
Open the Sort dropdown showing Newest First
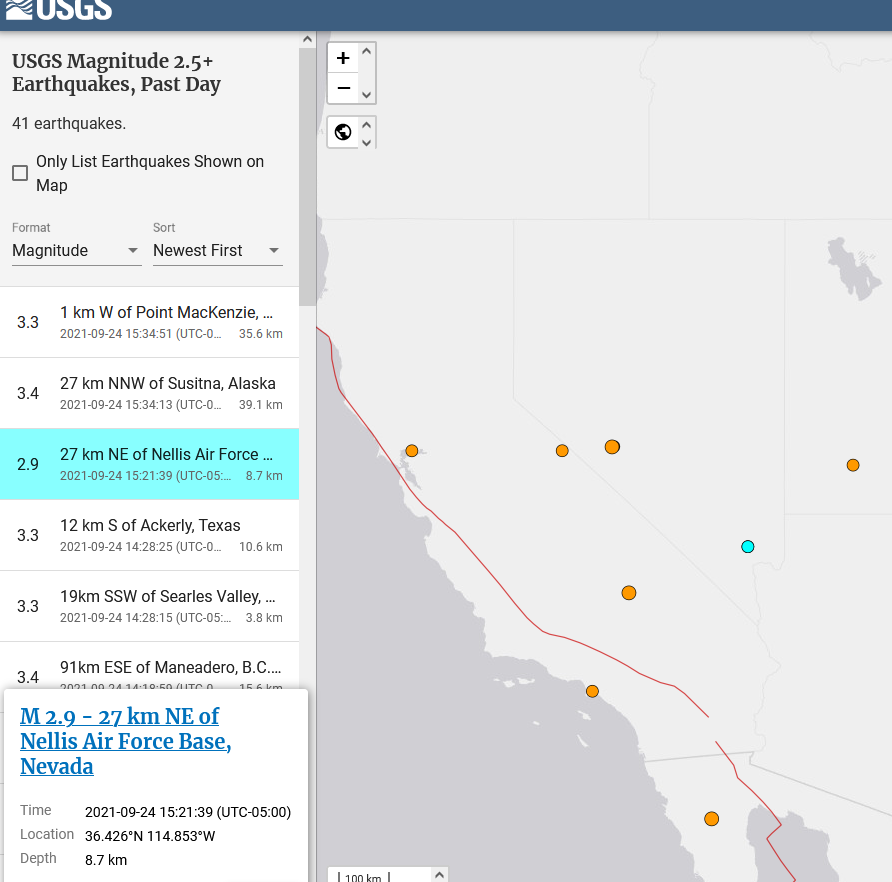click(217, 250)
